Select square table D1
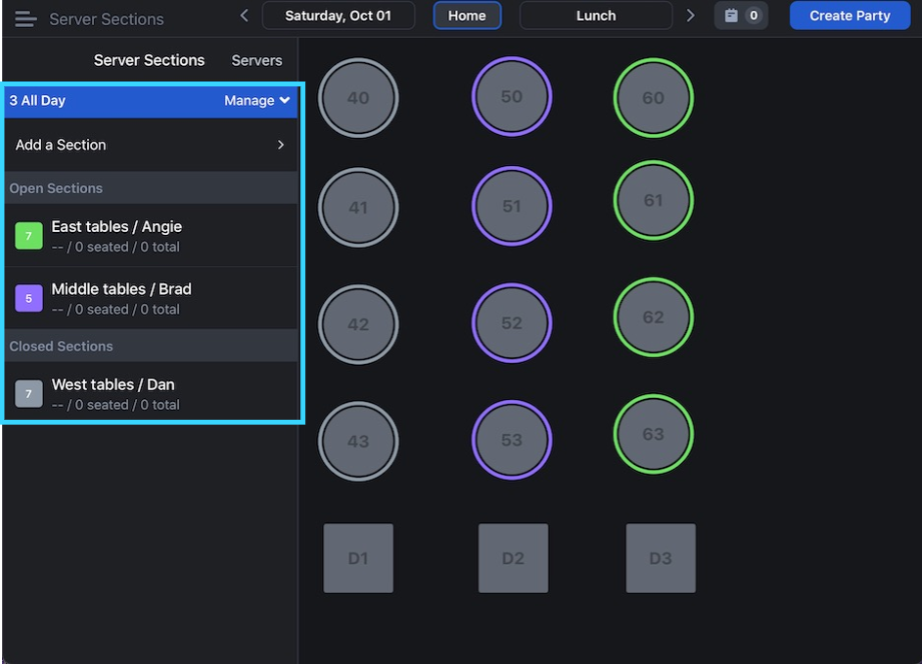Image resolution: width=922 pixels, height=664 pixels. pyautogui.click(x=358, y=558)
